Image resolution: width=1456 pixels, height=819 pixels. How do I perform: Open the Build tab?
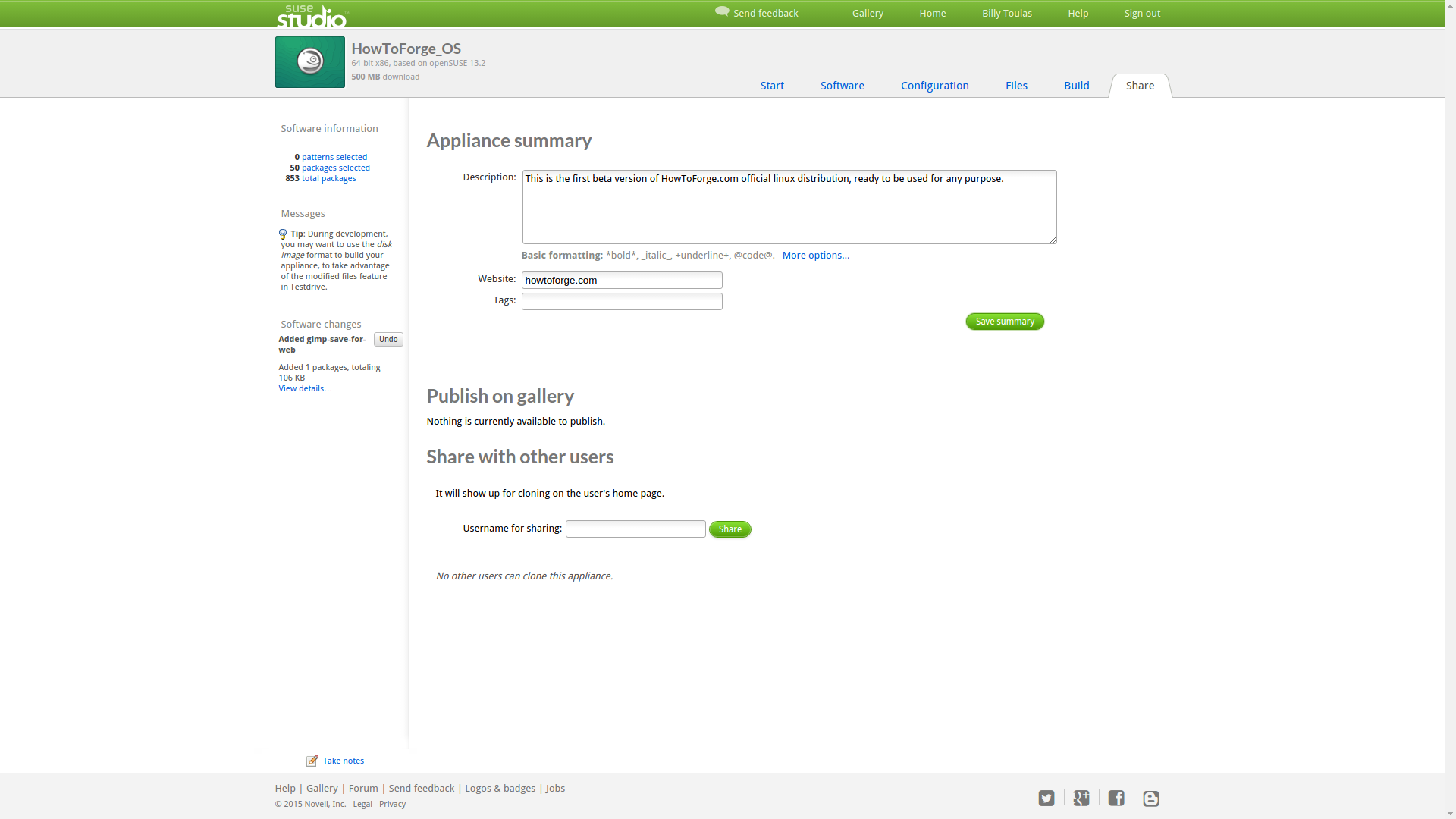coord(1077,86)
